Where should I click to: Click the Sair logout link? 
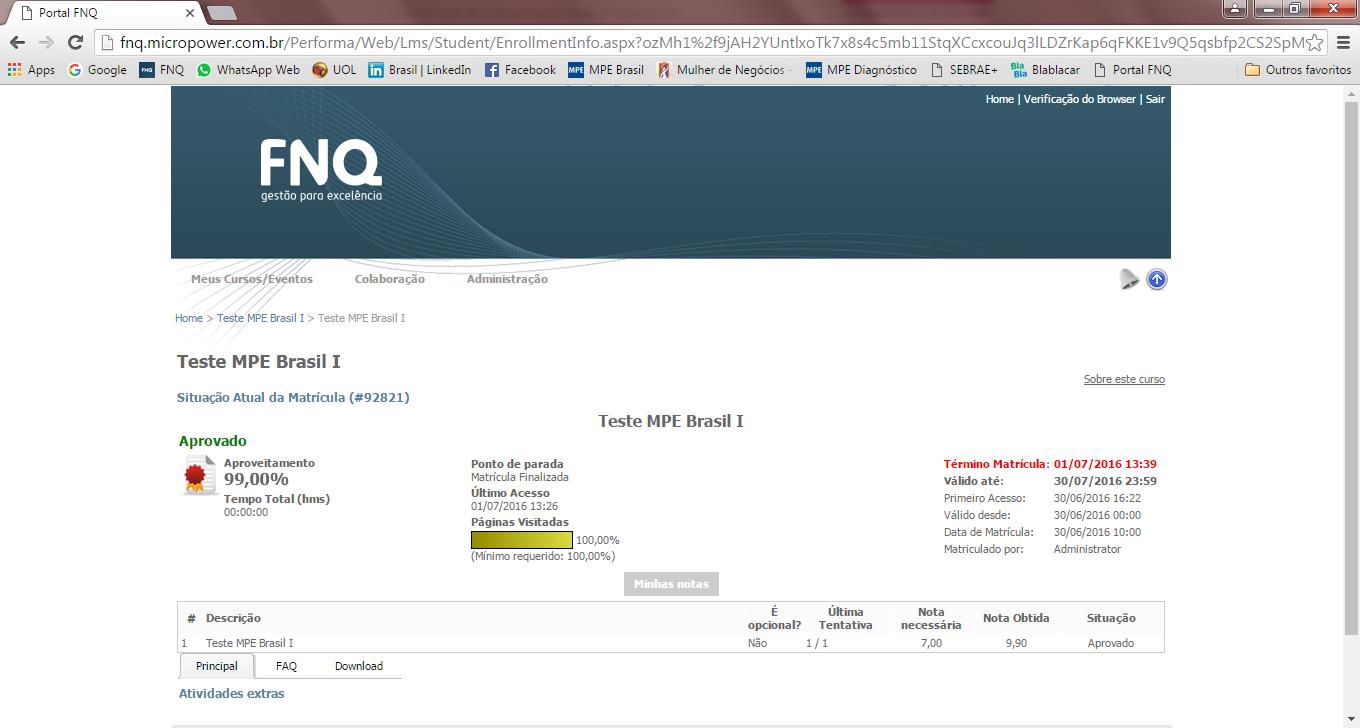click(1155, 99)
